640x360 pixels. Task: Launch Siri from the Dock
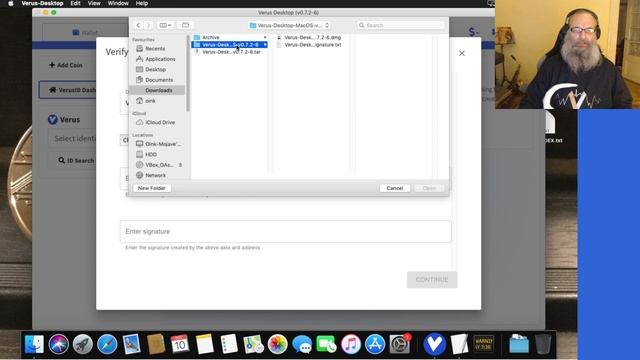(59, 344)
